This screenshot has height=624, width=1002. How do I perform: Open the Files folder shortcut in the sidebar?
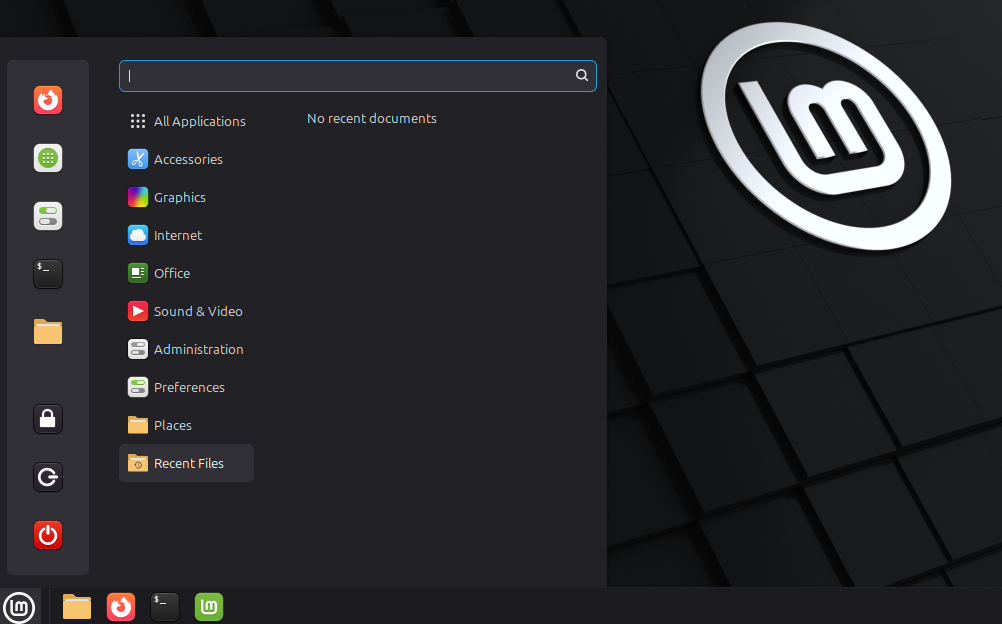(48, 332)
